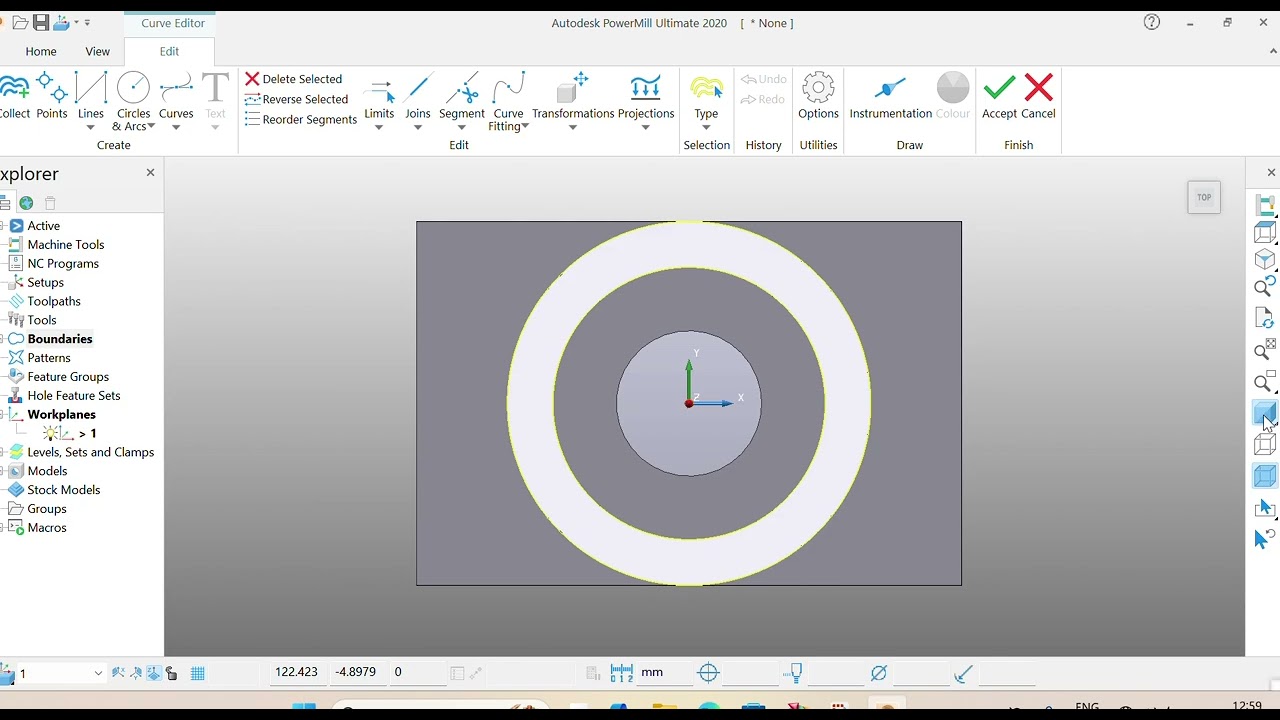Screen dimensions: 1280x720
Task: Select the Collect curves tool
Action: tap(14, 96)
